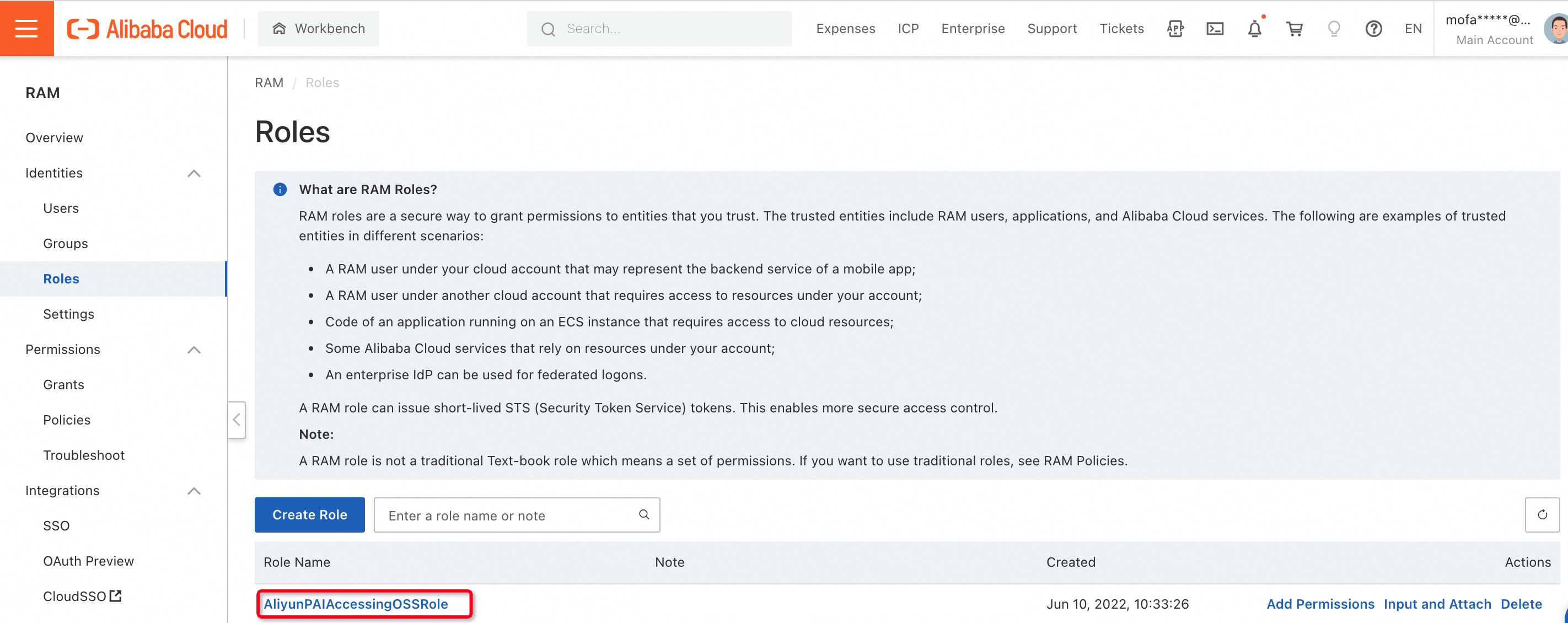Open Settings in the sidebar
The height and width of the screenshot is (623, 1568).
(68, 314)
